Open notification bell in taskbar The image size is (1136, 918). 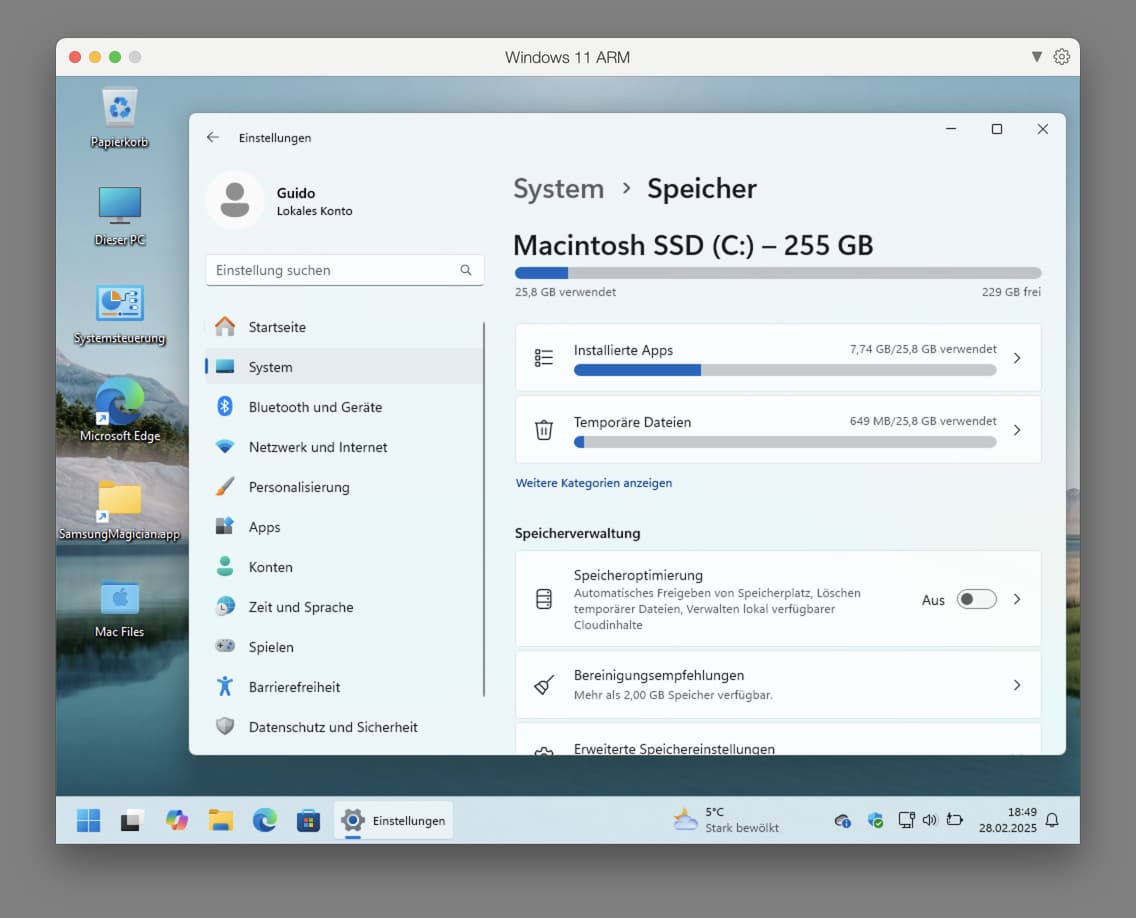pyautogui.click(x=1052, y=820)
